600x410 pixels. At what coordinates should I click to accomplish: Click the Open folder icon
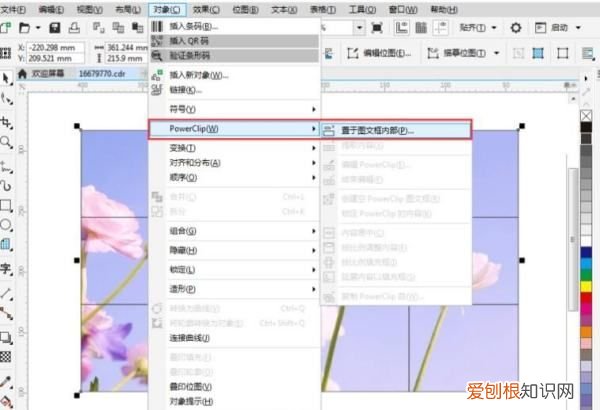click(x=24, y=28)
